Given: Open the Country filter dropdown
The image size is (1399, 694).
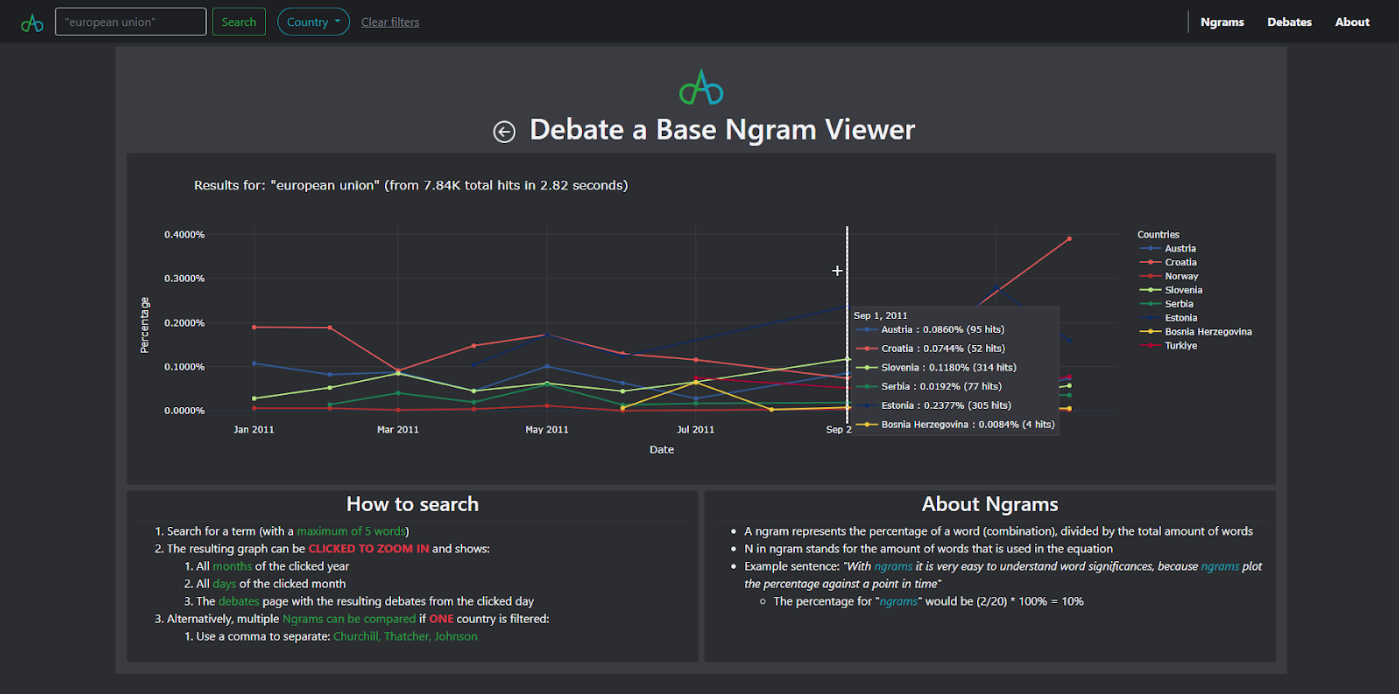Looking at the screenshot, I should pyautogui.click(x=313, y=22).
